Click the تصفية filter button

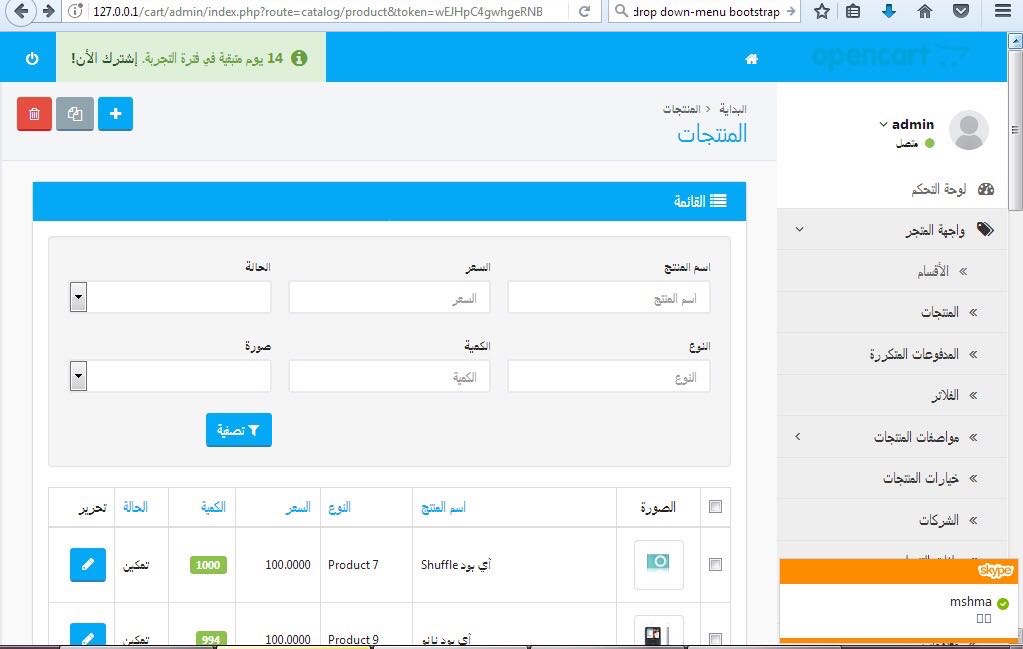tap(239, 430)
